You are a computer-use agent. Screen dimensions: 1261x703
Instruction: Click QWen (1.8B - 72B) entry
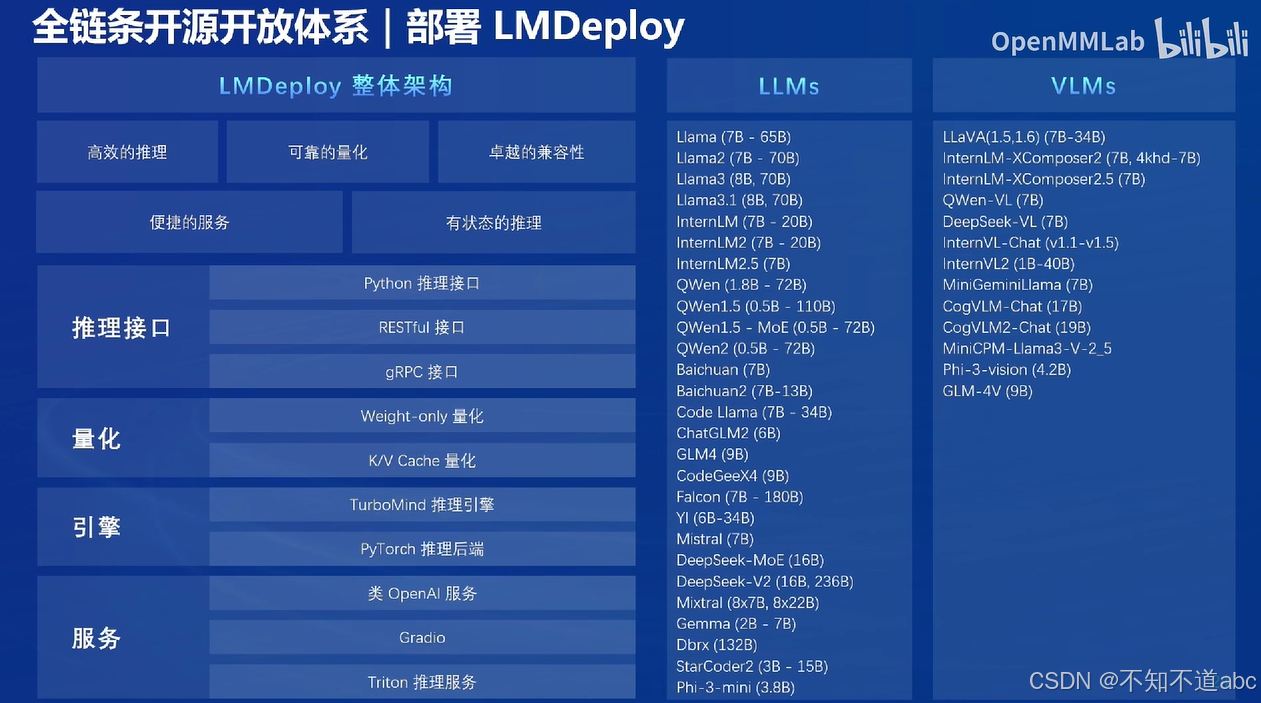[741, 285]
